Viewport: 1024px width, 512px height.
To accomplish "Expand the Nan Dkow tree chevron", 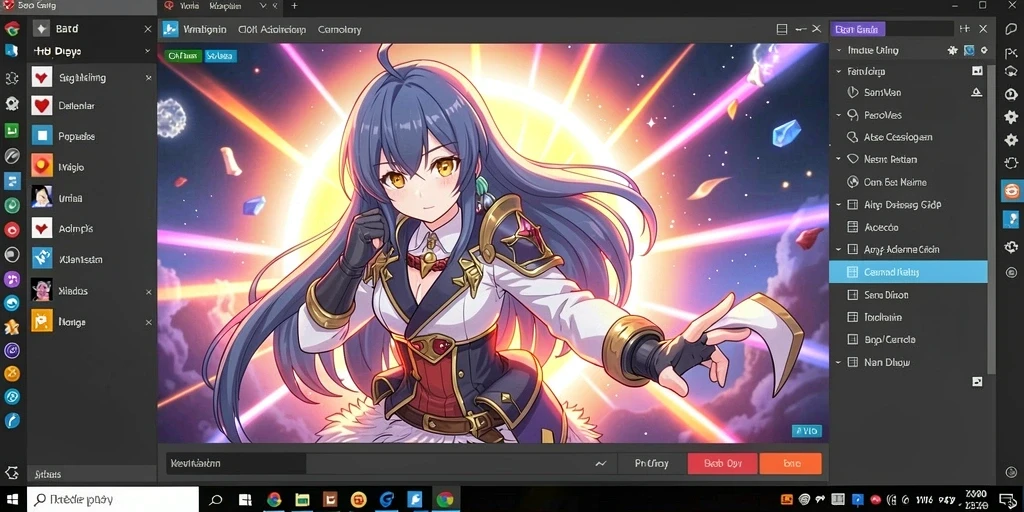I will 839,362.
